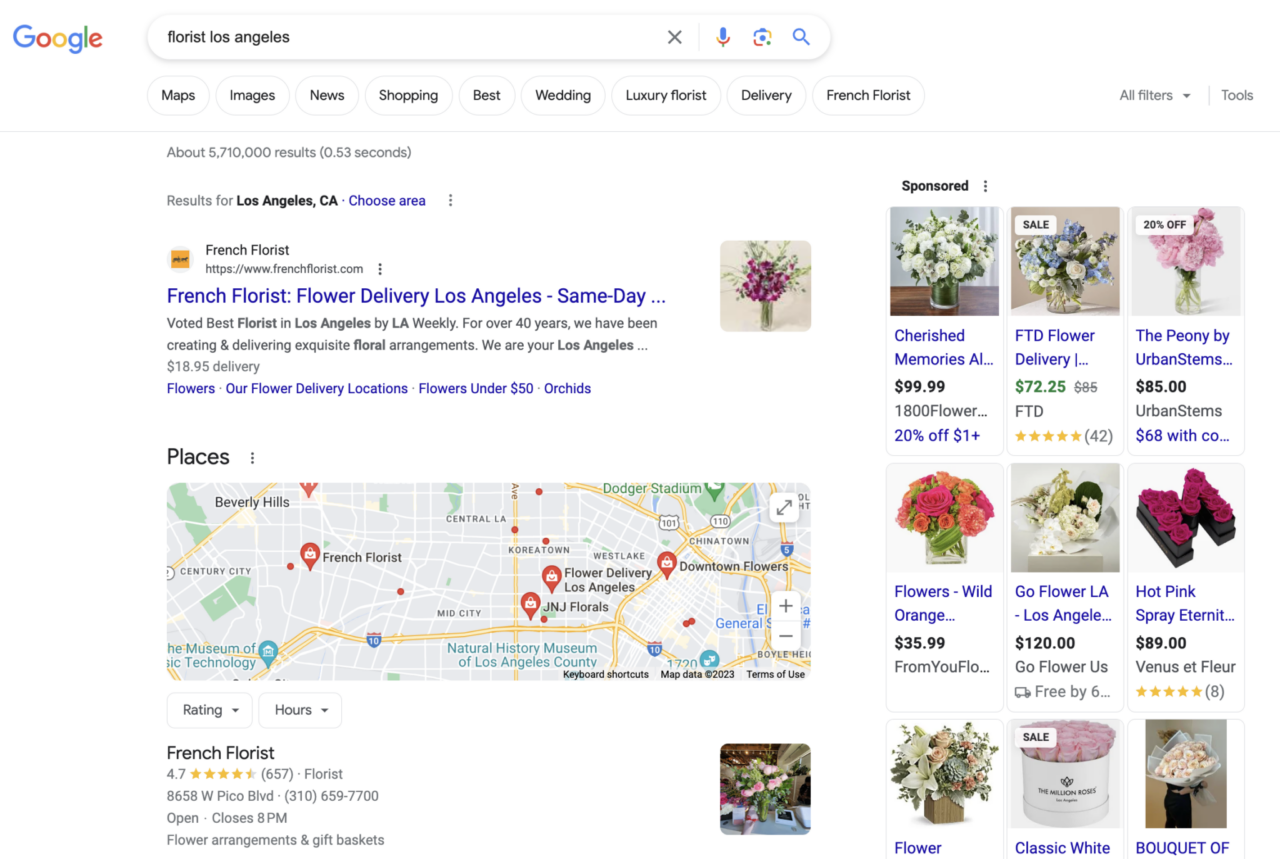Apply the Best filter chip
The height and width of the screenshot is (859, 1280).
click(x=487, y=95)
